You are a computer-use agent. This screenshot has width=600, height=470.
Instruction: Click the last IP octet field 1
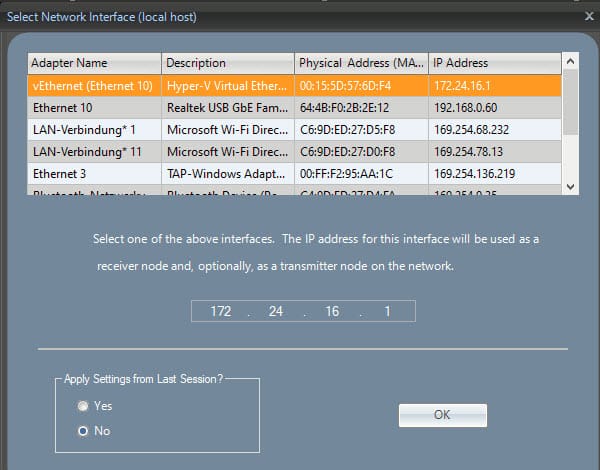(x=387, y=312)
